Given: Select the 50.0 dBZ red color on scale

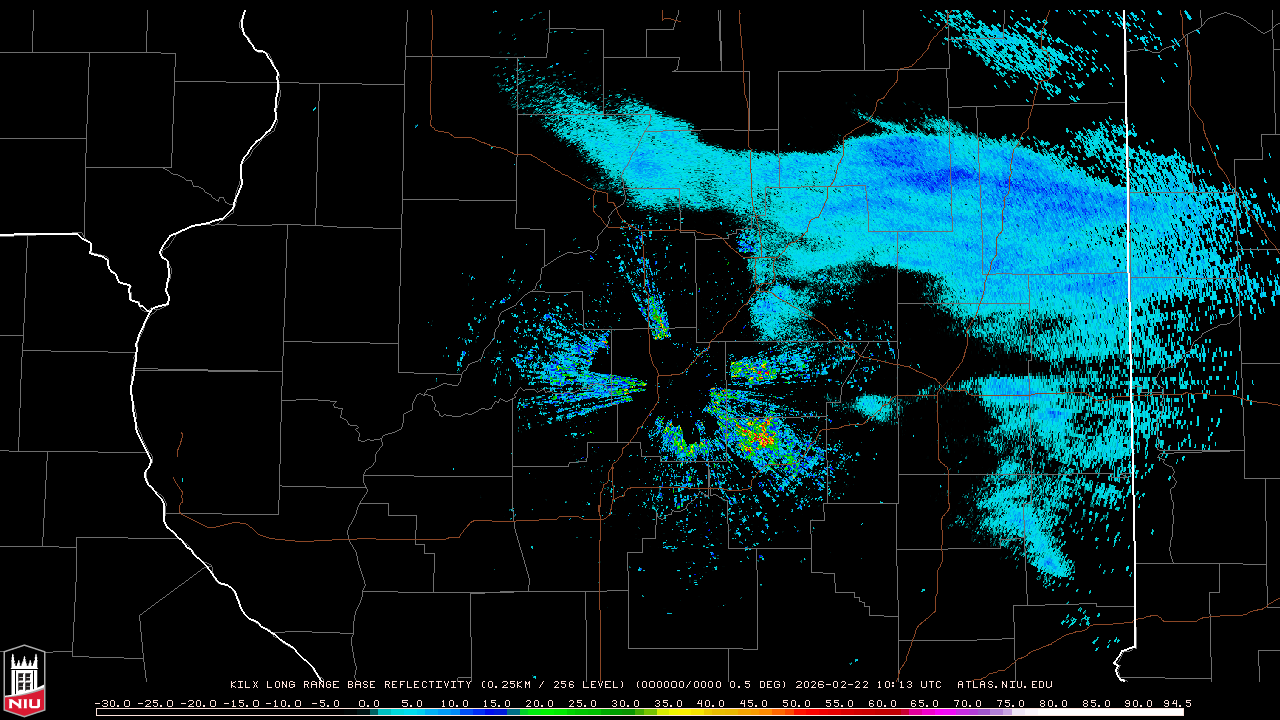Looking at the screenshot, I should 796,712.
